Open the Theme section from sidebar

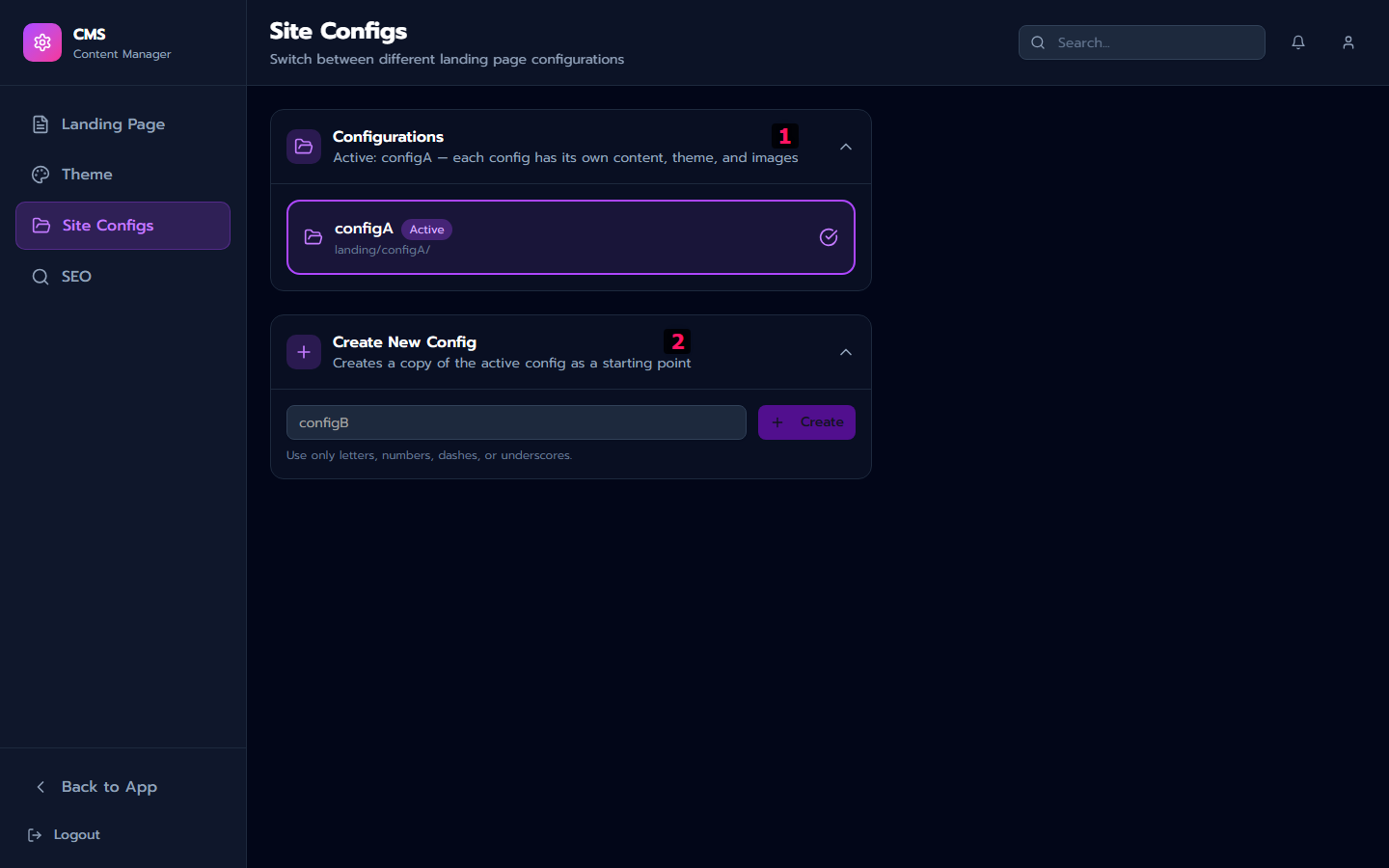[x=85, y=174]
